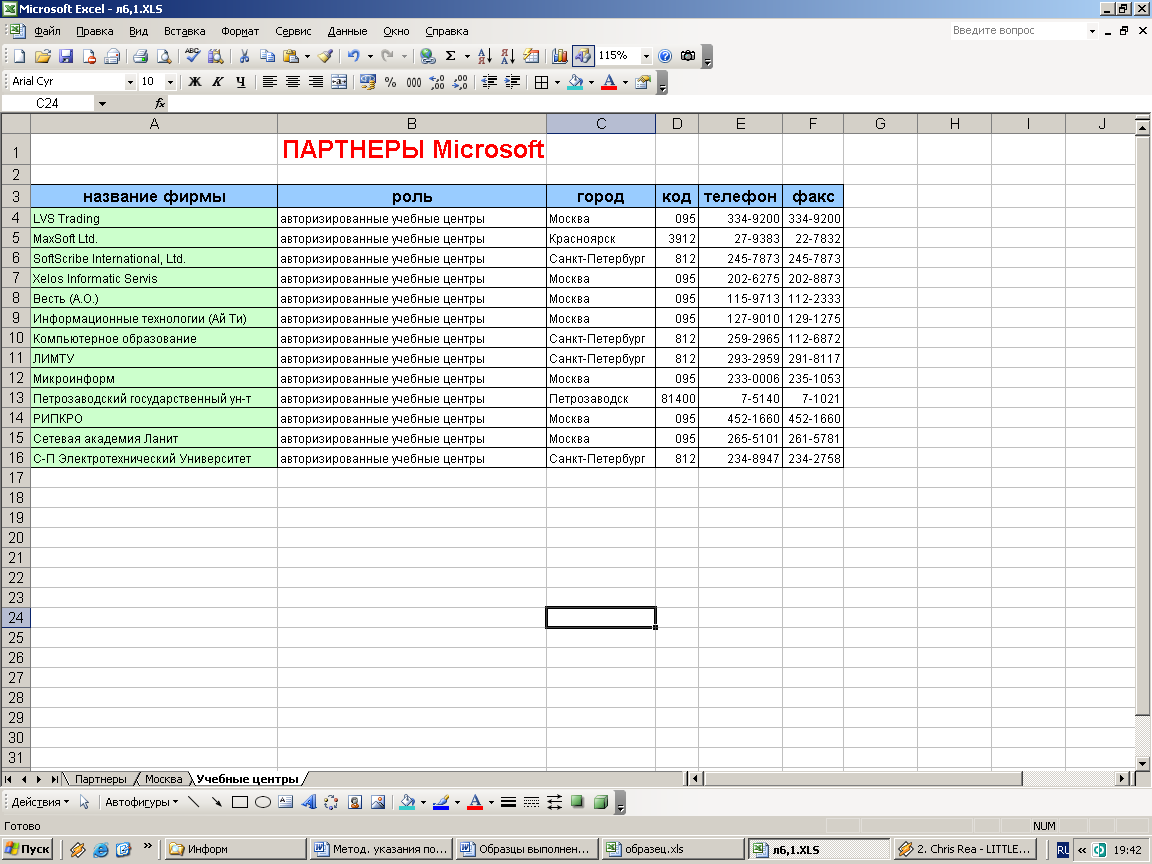Screen dimensions: 1152x864
Task: Click the line color brush in drawing toolbar
Action: (441, 802)
